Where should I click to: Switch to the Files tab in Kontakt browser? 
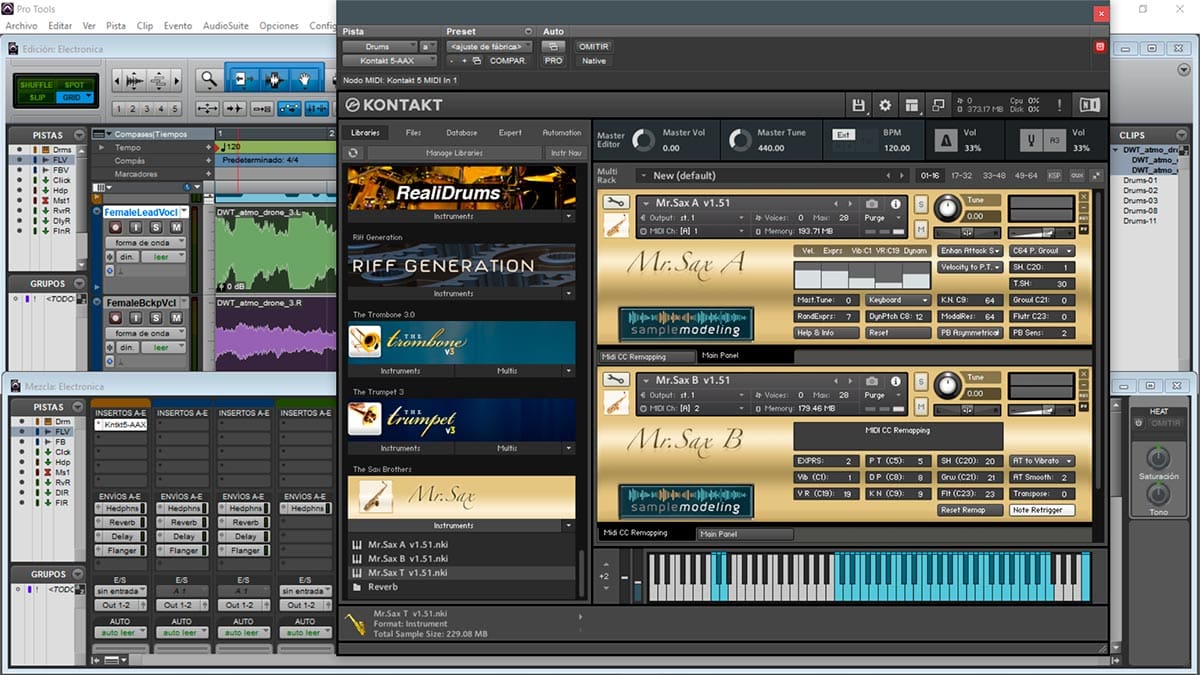(x=413, y=133)
